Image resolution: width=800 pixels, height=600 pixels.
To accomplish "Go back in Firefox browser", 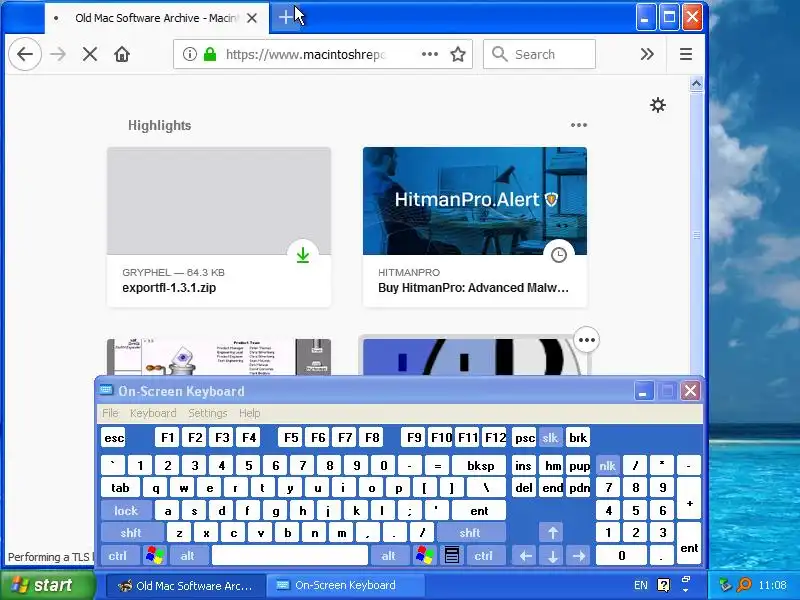I will click(25, 54).
